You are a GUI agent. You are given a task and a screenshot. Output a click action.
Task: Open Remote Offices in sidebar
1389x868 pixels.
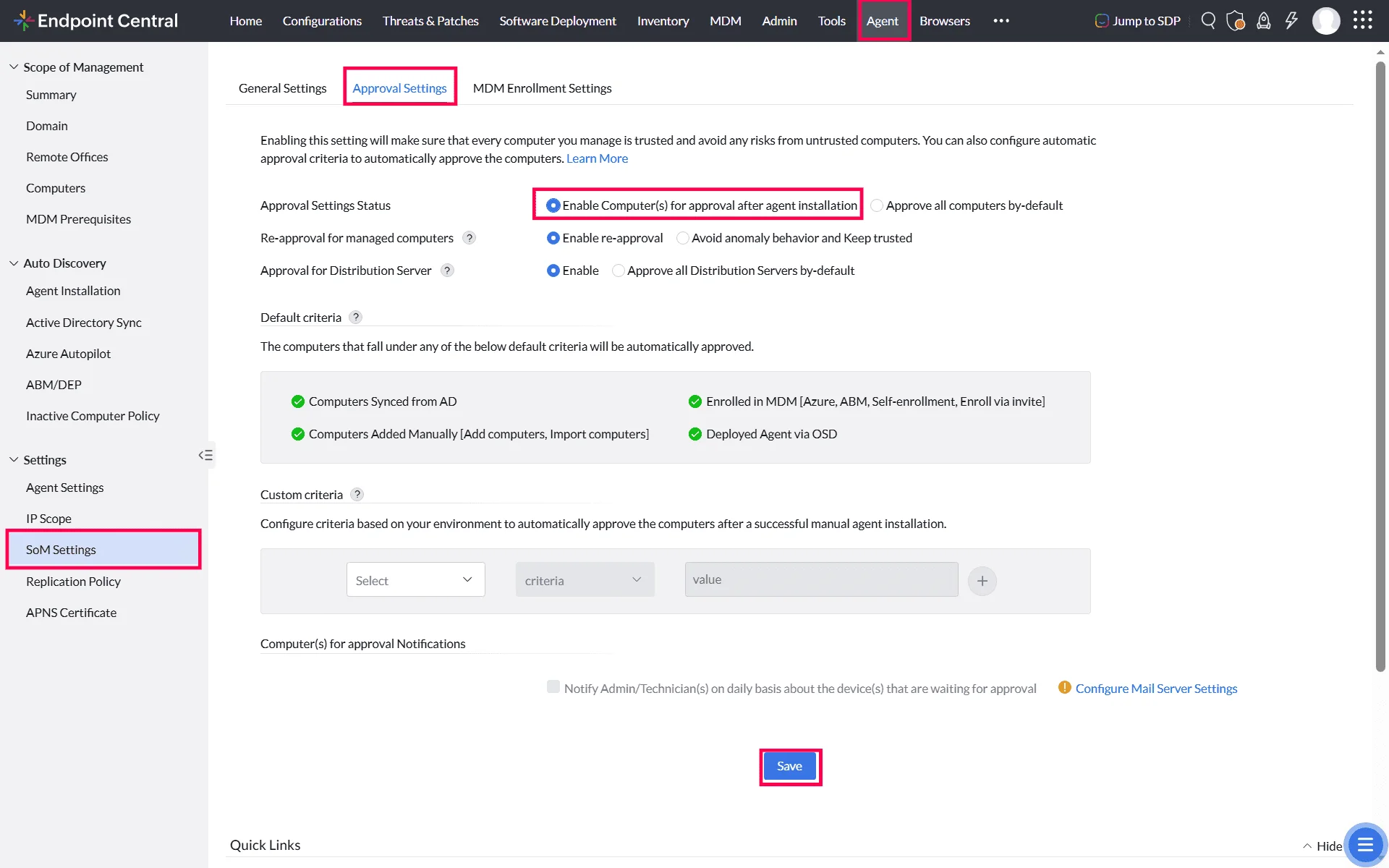coord(67,157)
